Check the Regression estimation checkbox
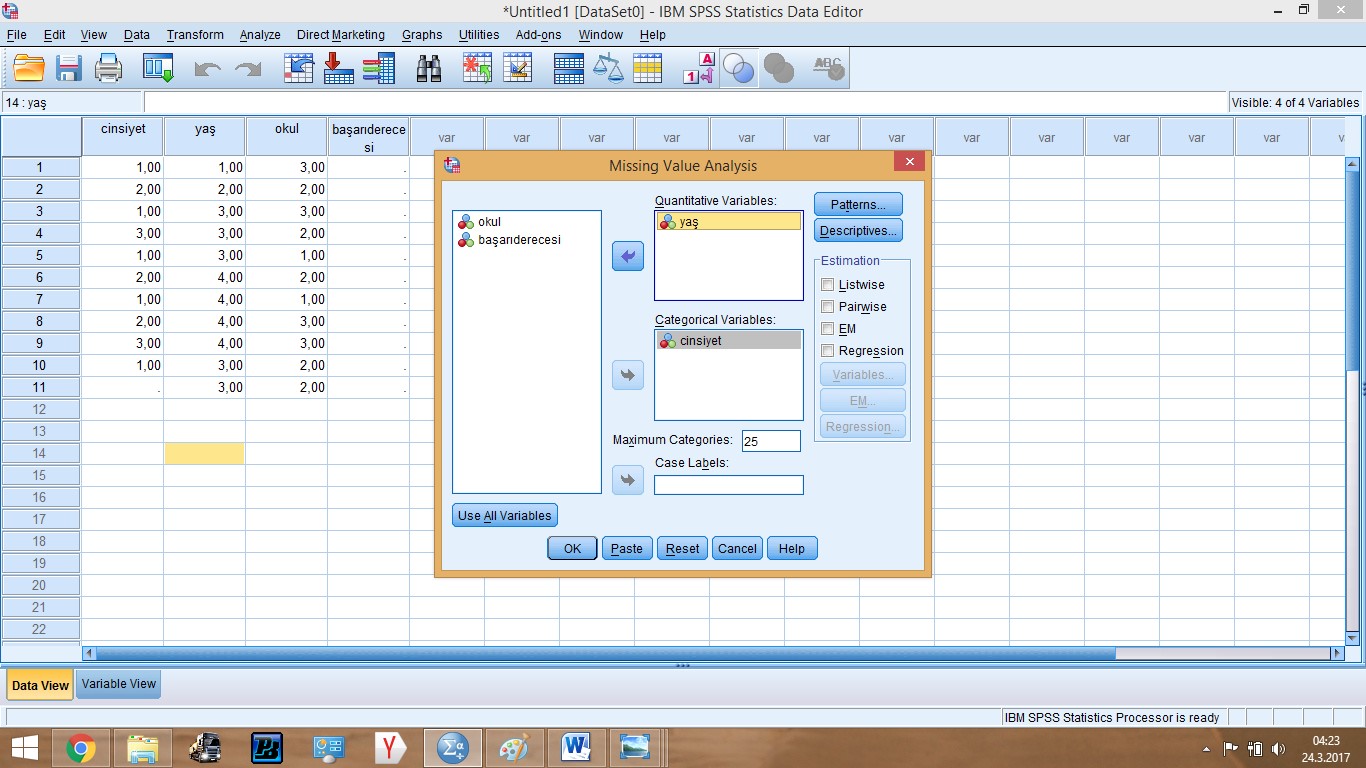This screenshot has height=768, width=1366. (827, 351)
